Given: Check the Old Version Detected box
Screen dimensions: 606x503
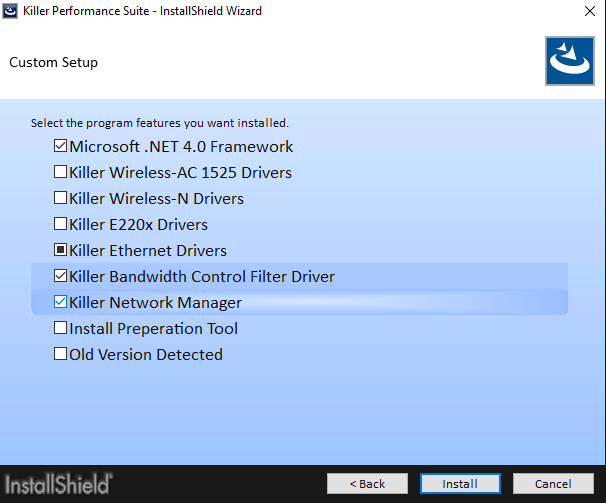Looking at the screenshot, I should coord(60,354).
